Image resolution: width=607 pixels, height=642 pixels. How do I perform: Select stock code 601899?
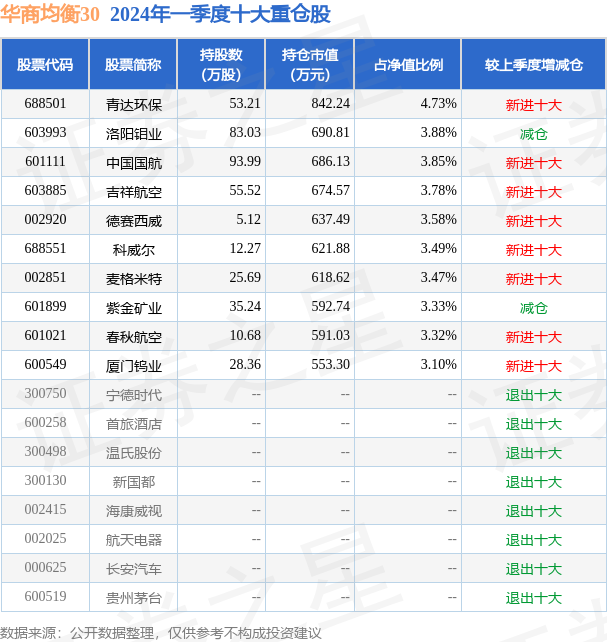pyautogui.click(x=45, y=307)
